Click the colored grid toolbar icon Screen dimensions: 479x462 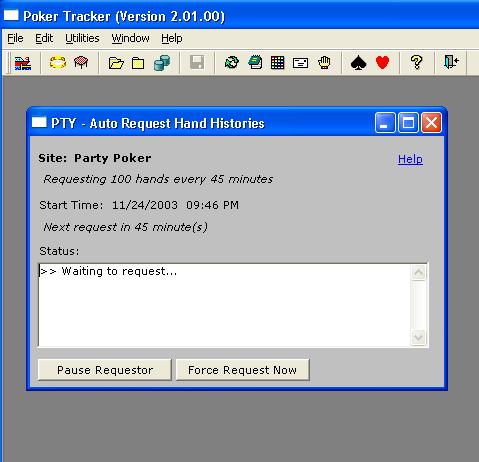click(x=277, y=62)
